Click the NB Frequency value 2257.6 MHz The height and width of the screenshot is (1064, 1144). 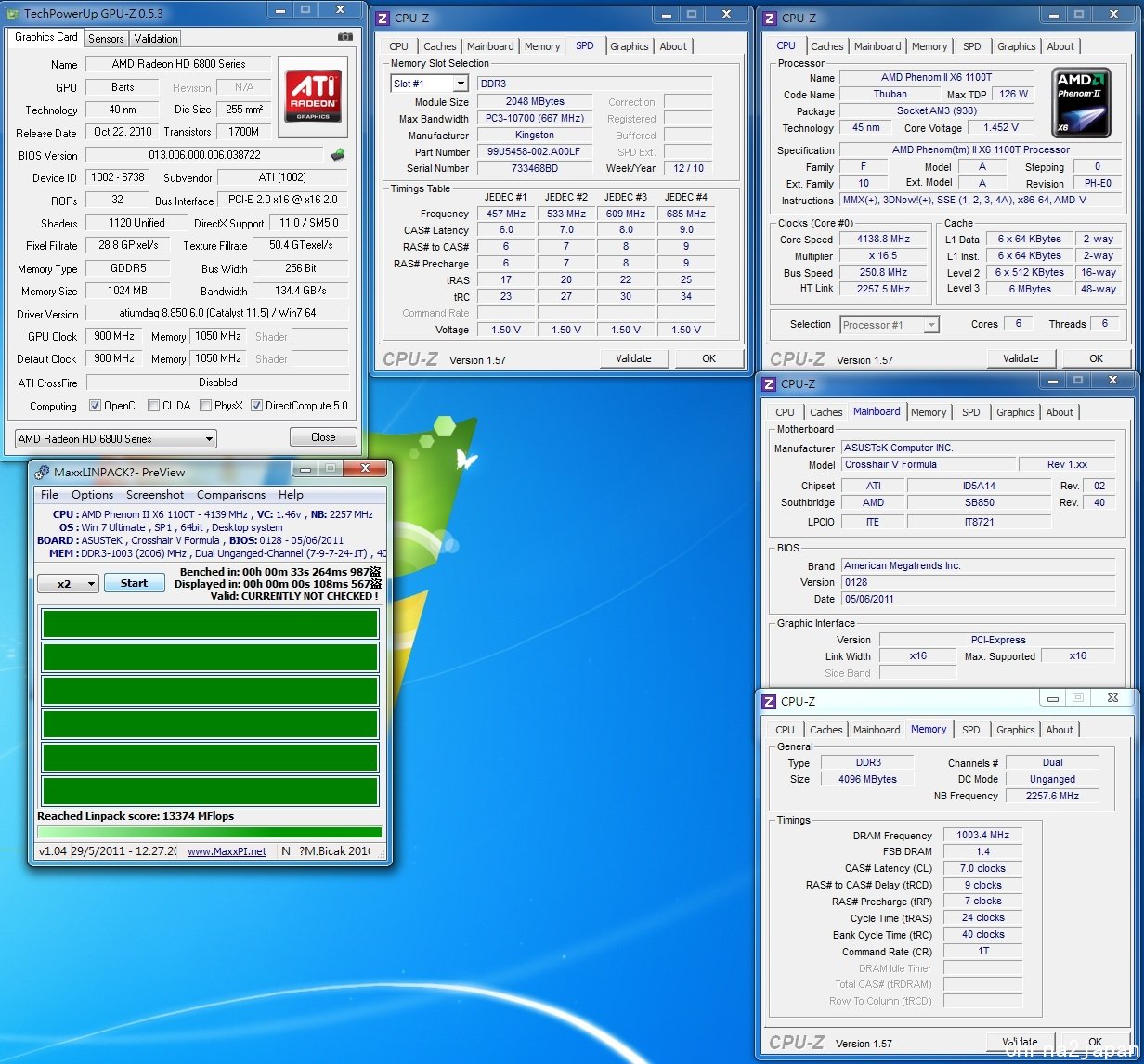1052,796
